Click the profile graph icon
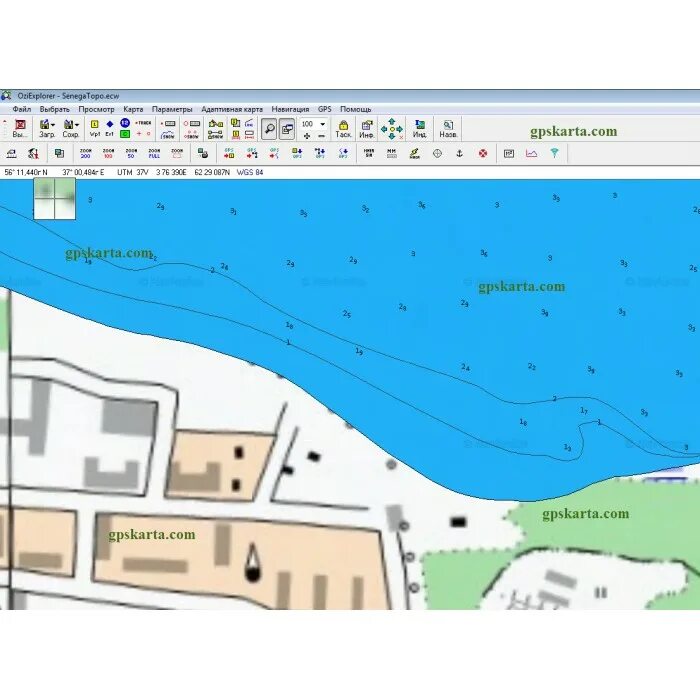The width and height of the screenshot is (700, 700). click(531, 154)
